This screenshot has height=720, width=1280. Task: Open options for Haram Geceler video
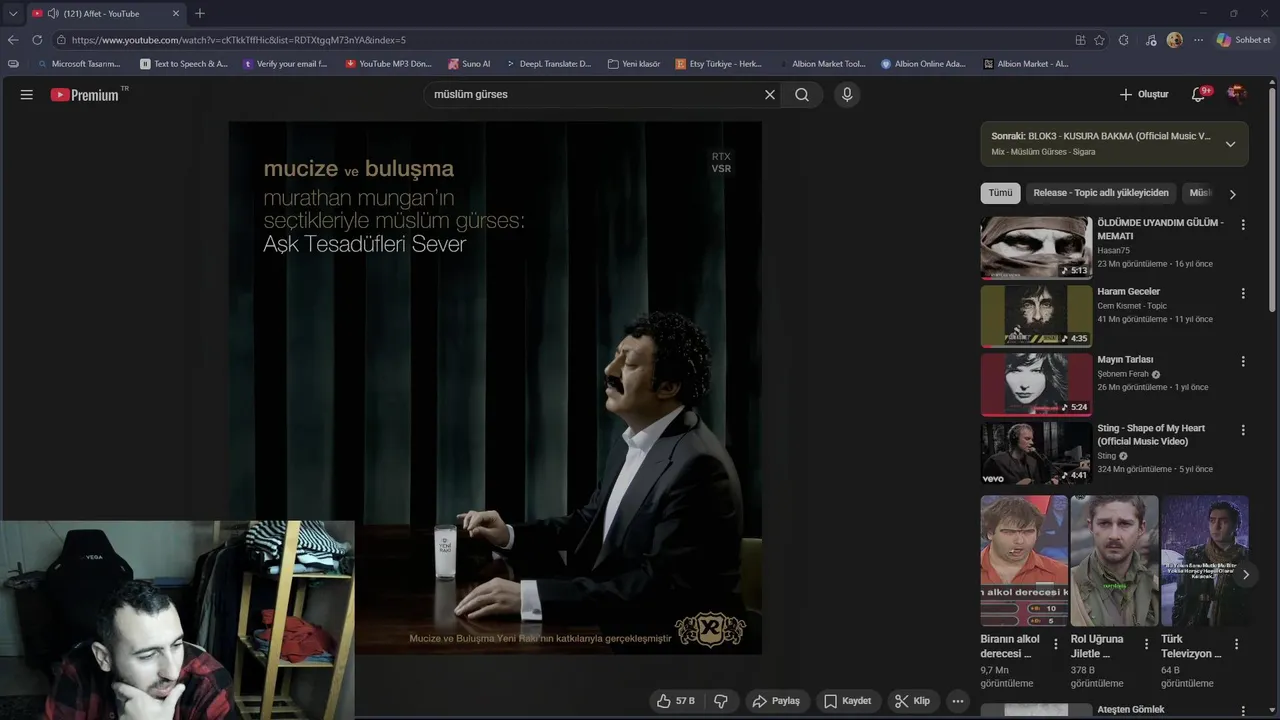point(1243,294)
